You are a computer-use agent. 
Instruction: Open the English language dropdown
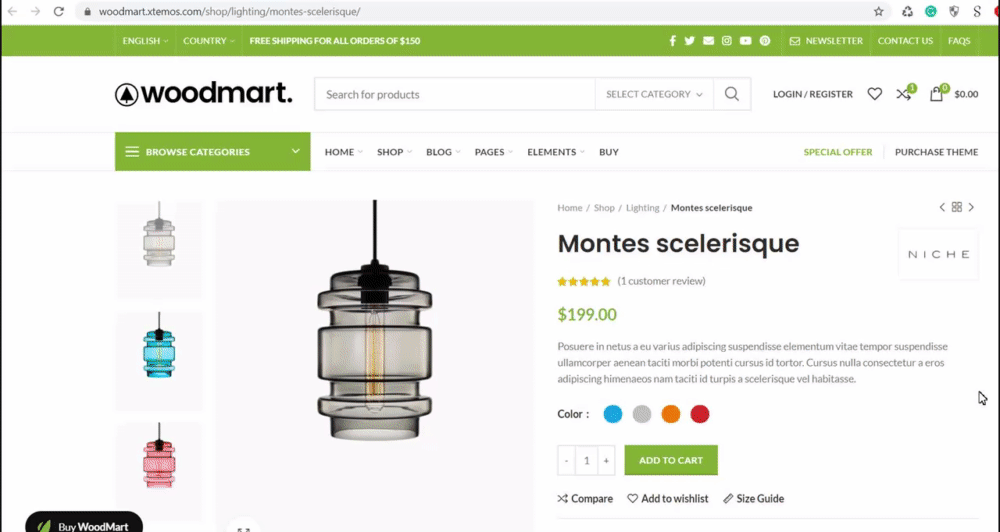pos(145,41)
